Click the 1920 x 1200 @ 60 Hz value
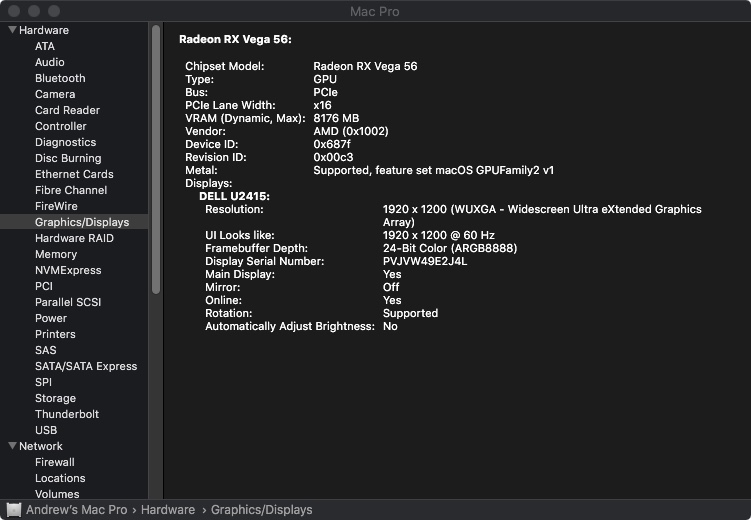Image resolution: width=751 pixels, height=520 pixels. pos(438,235)
